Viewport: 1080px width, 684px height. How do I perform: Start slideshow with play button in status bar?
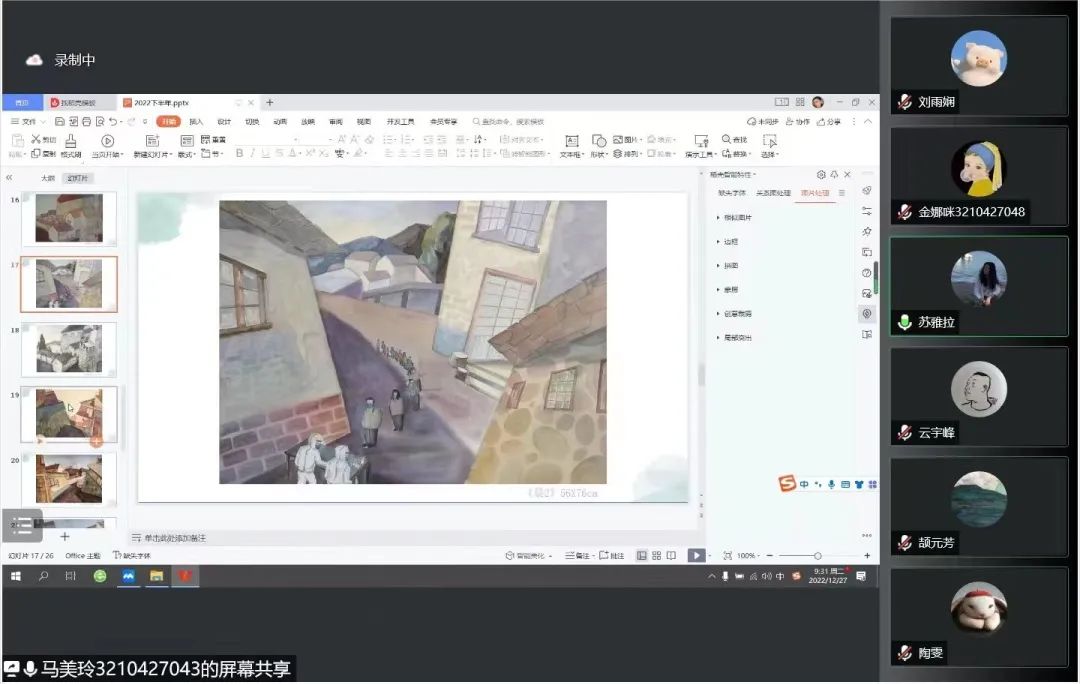[696, 555]
